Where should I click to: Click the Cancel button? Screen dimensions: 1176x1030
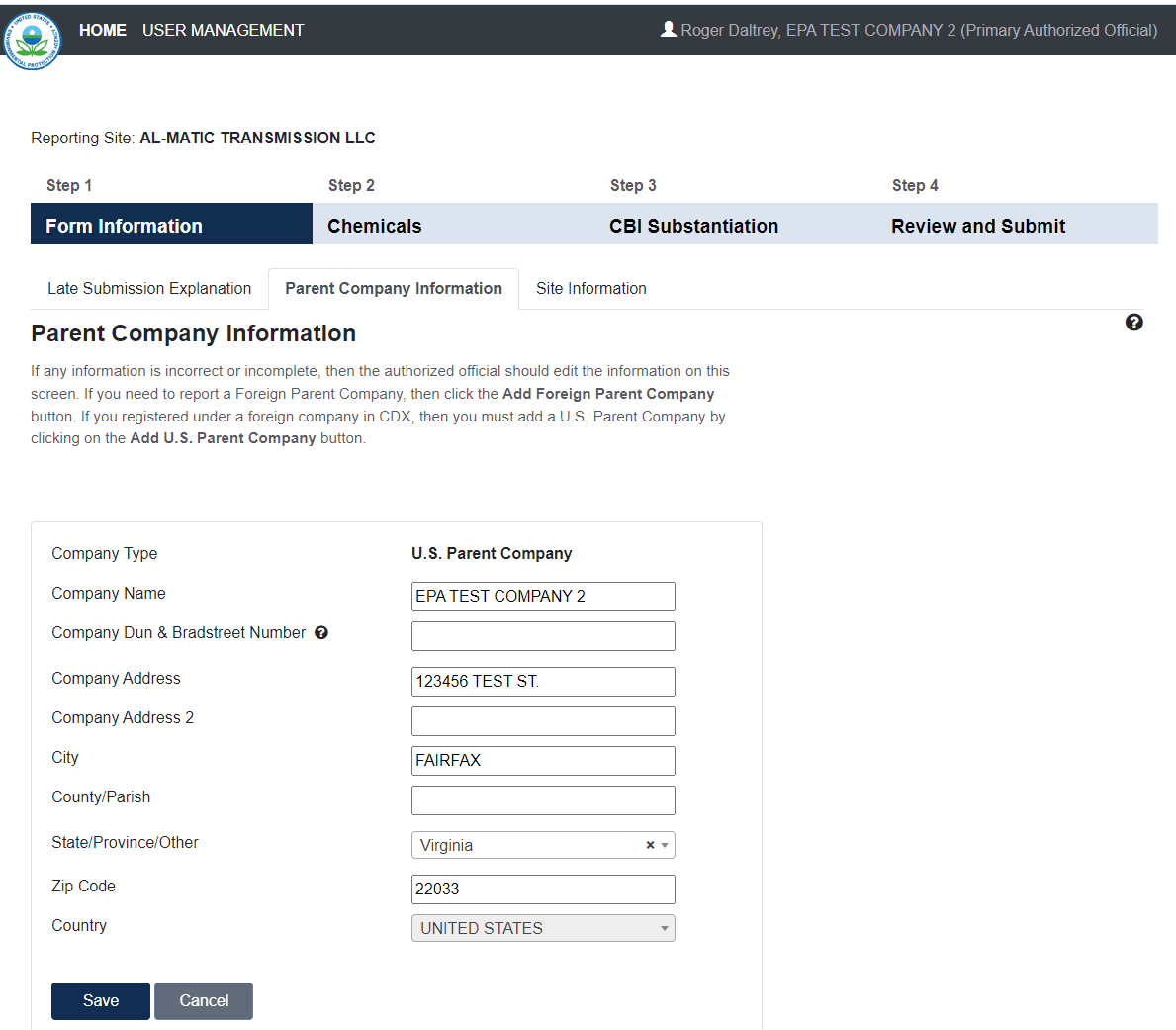(204, 1000)
